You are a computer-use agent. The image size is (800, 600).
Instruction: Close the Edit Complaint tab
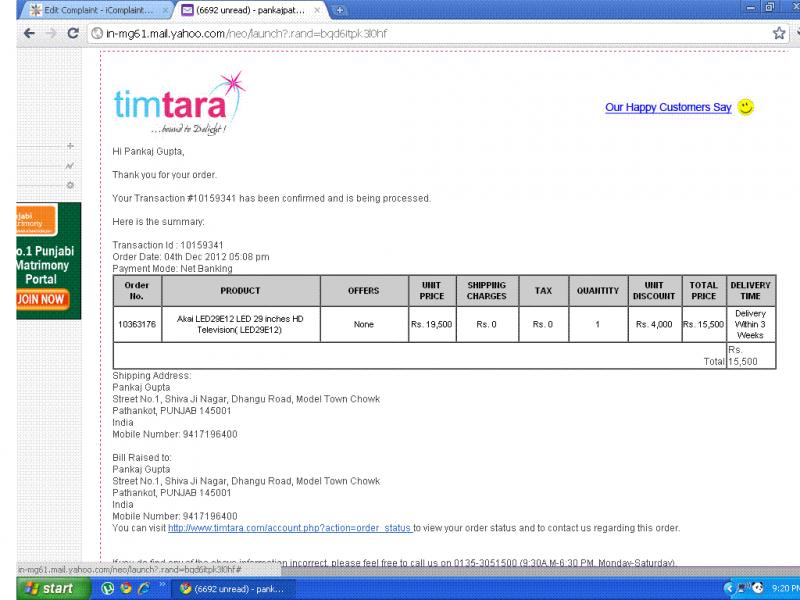click(x=165, y=10)
